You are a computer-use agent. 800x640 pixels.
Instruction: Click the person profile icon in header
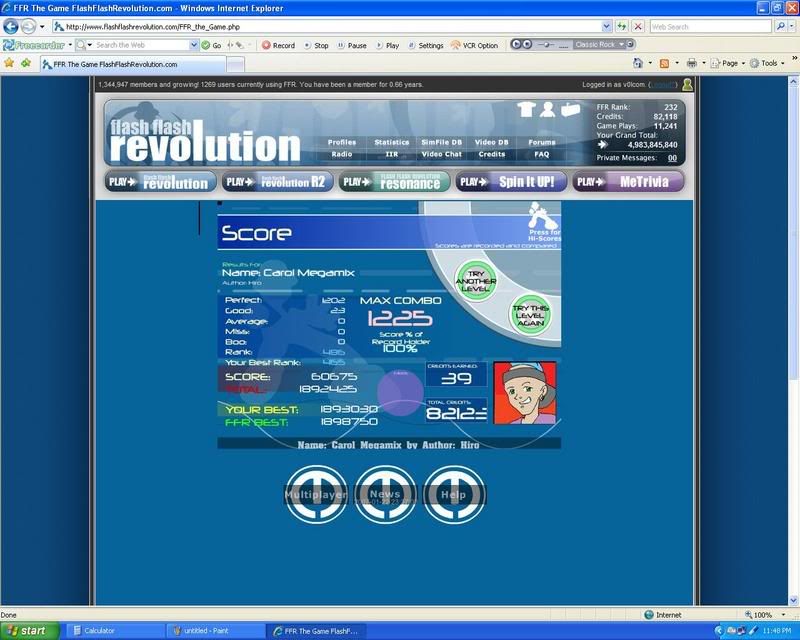pos(547,109)
